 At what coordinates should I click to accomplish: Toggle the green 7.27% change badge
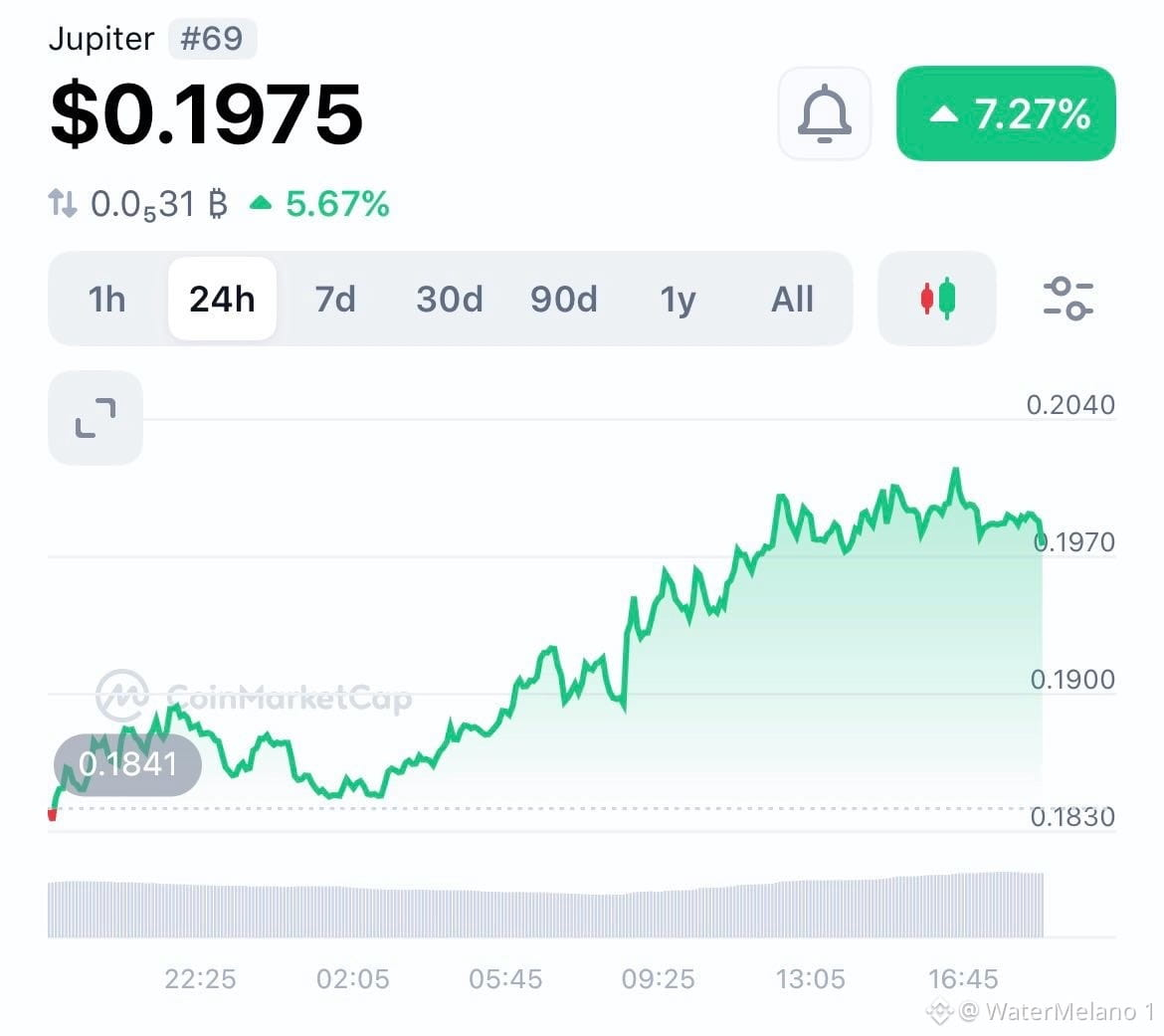1006,113
